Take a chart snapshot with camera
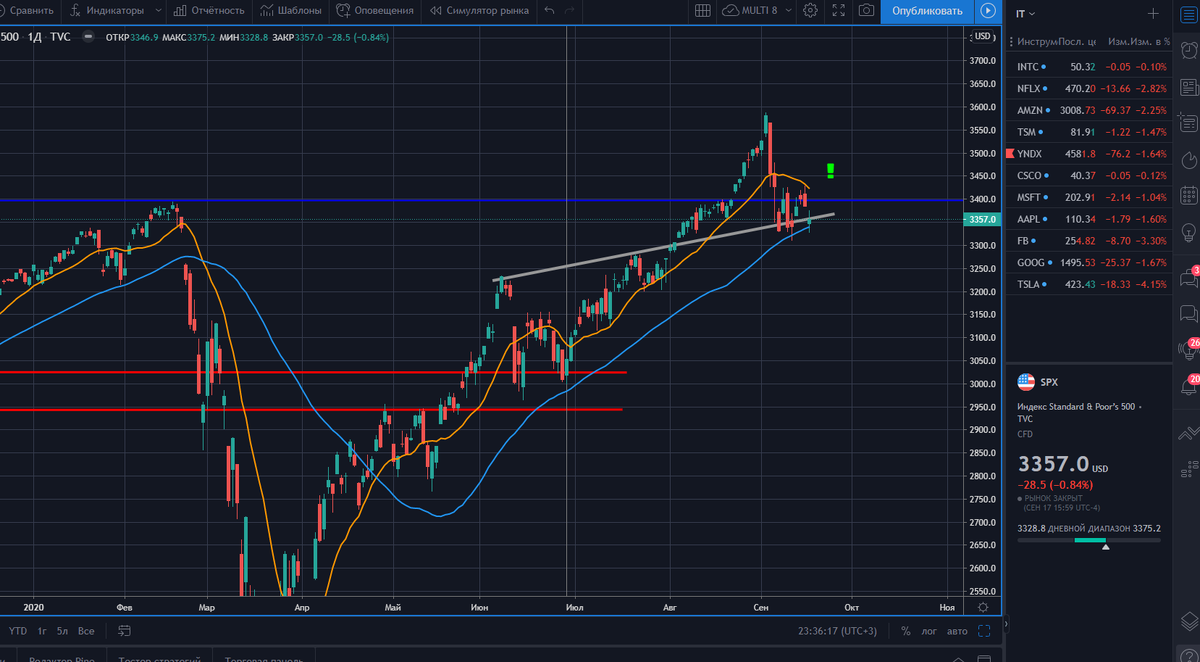 (866, 11)
